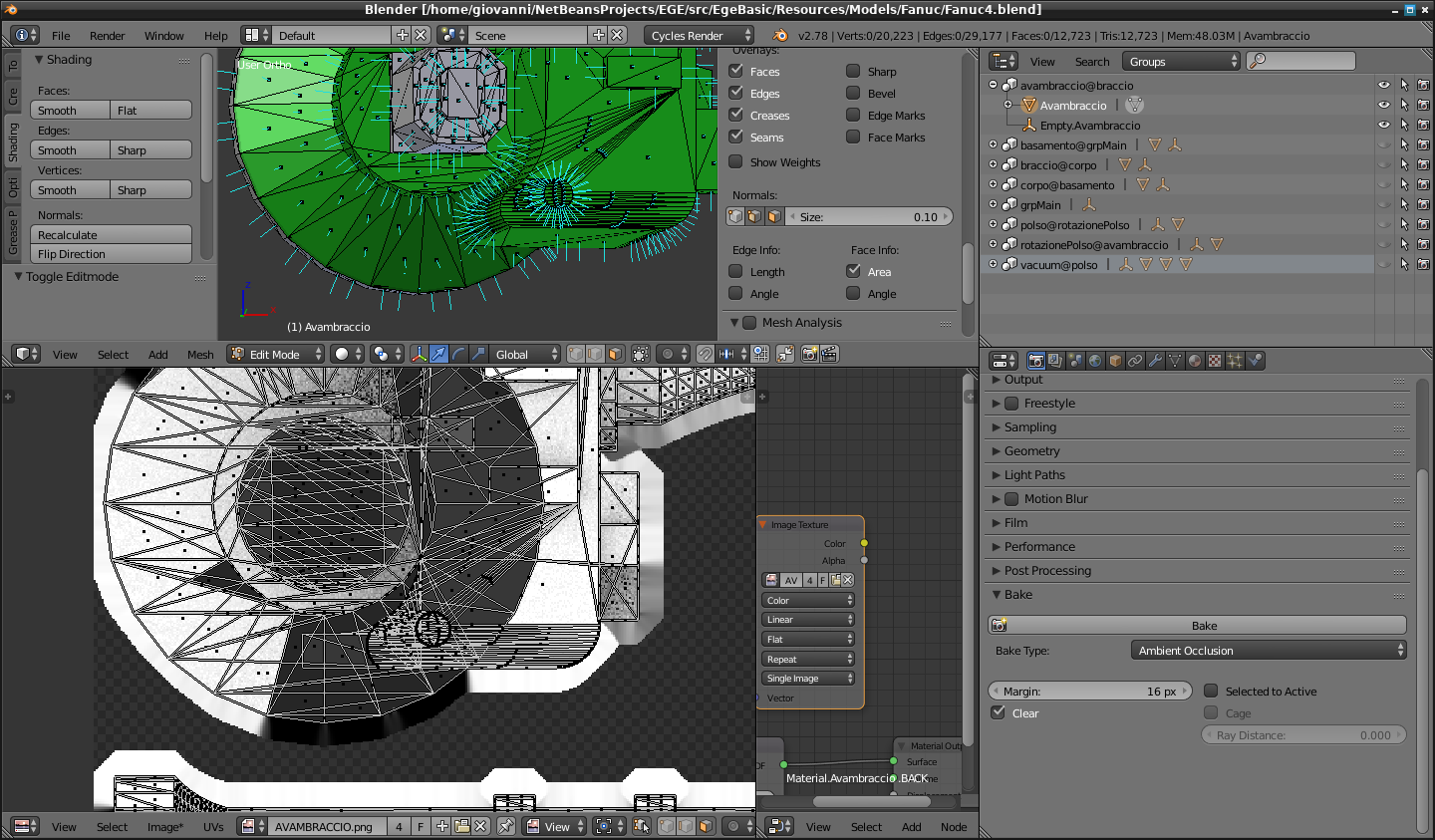Open the Modifiers wrench properties tab
Viewport: 1435px width, 840px height.
[x=1155, y=361]
